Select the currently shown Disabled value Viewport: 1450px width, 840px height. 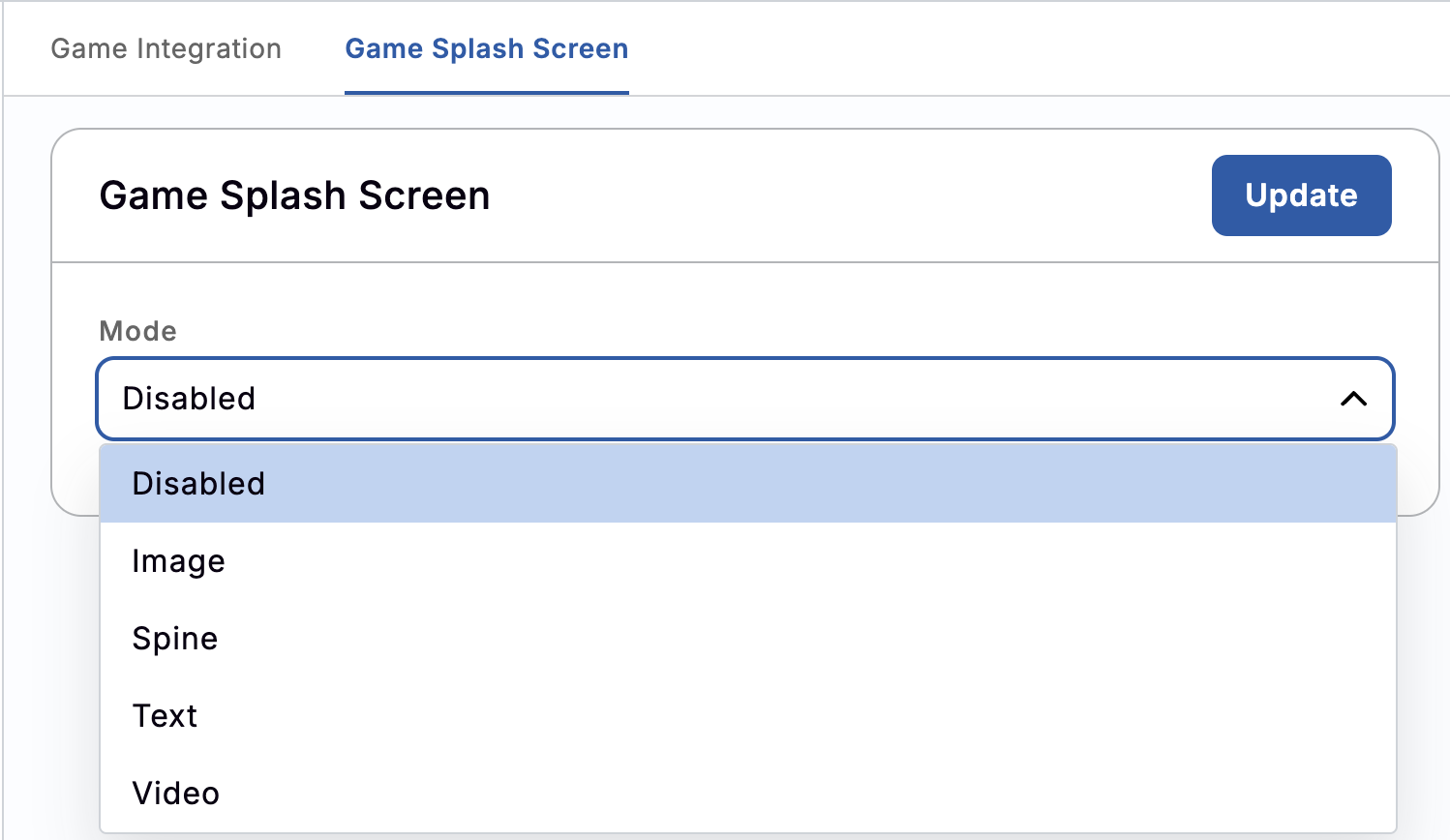pos(189,399)
